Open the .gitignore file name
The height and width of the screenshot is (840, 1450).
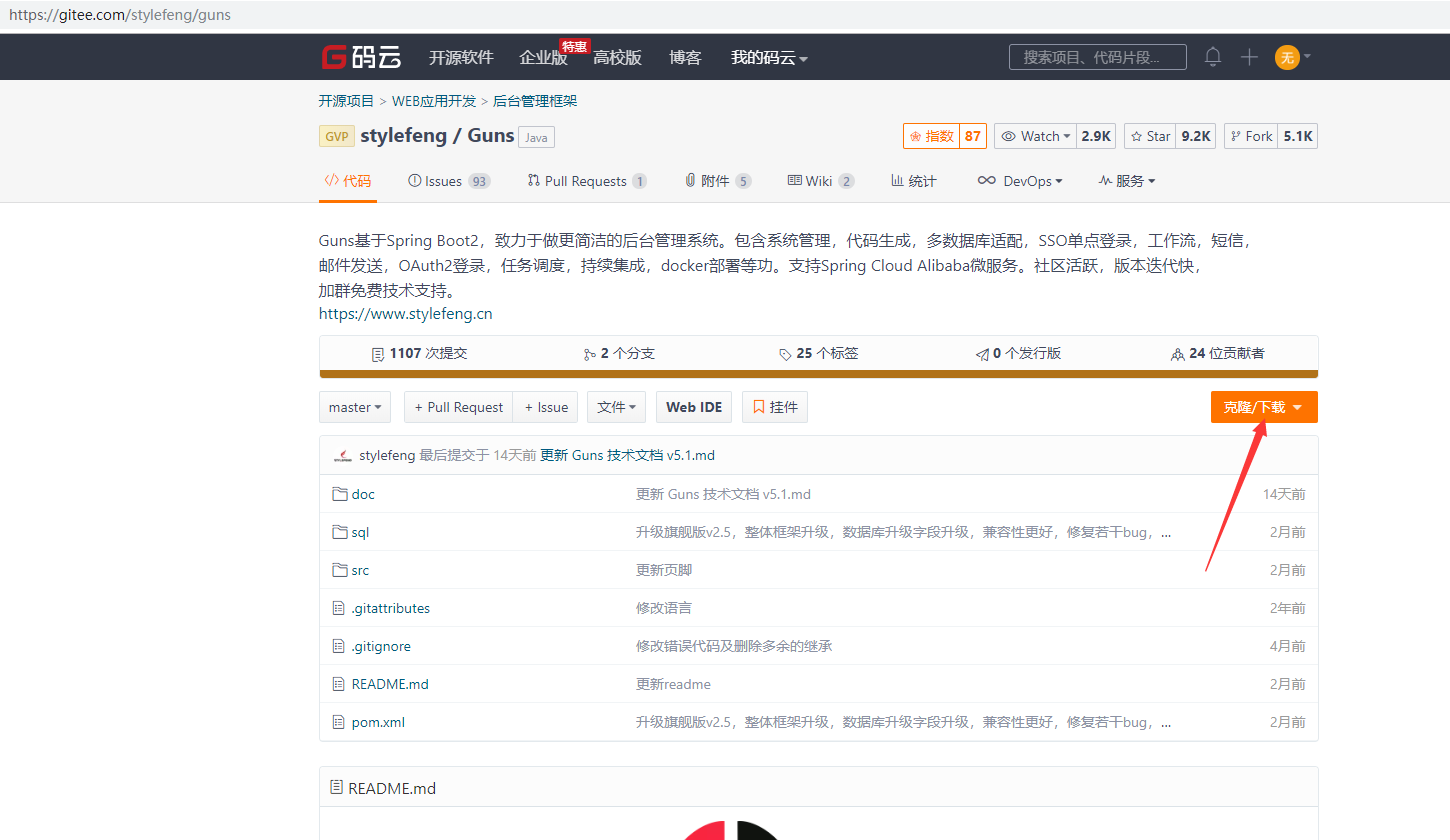381,646
